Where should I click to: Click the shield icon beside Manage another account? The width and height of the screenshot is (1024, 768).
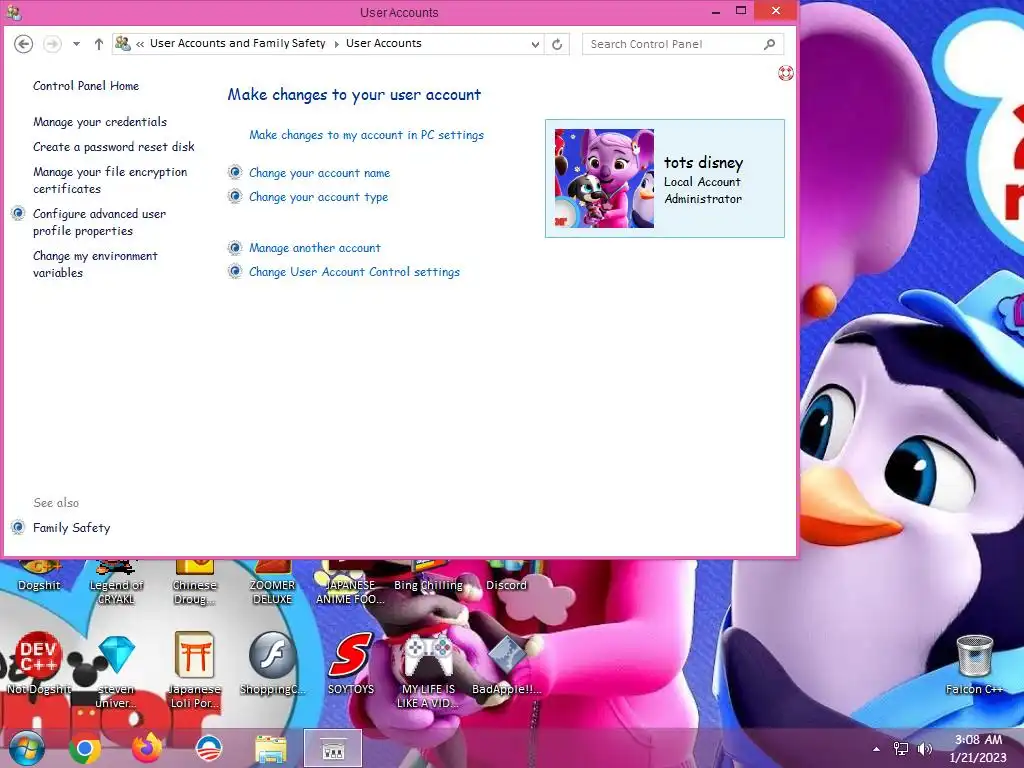click(x=235, y=248)
